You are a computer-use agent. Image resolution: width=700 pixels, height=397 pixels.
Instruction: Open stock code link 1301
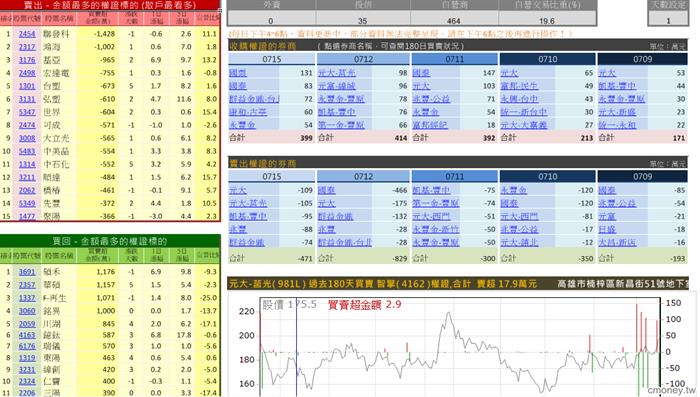pyautogui.click(x=27, y=86)
